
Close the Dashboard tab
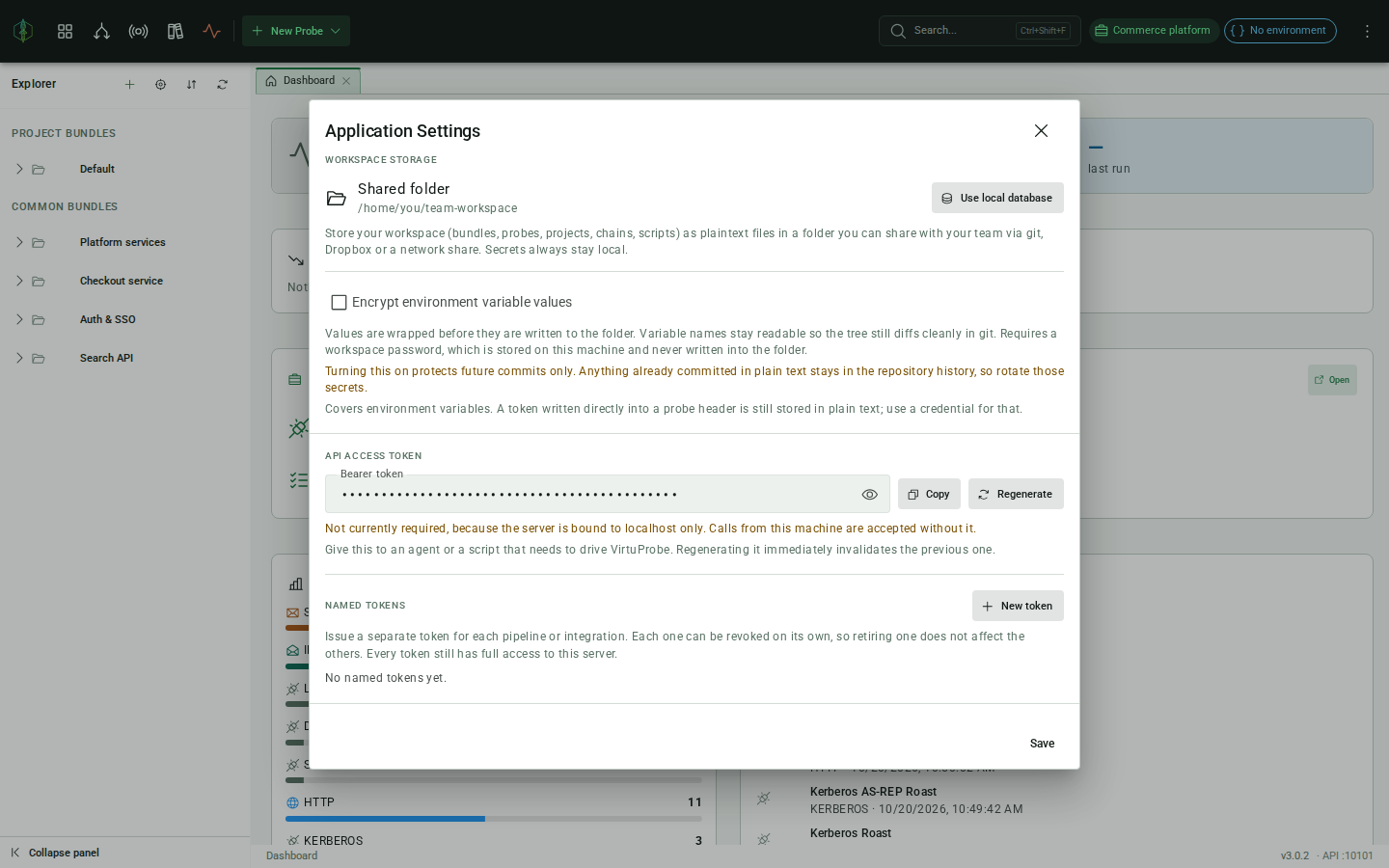click(x=346, y=81)
